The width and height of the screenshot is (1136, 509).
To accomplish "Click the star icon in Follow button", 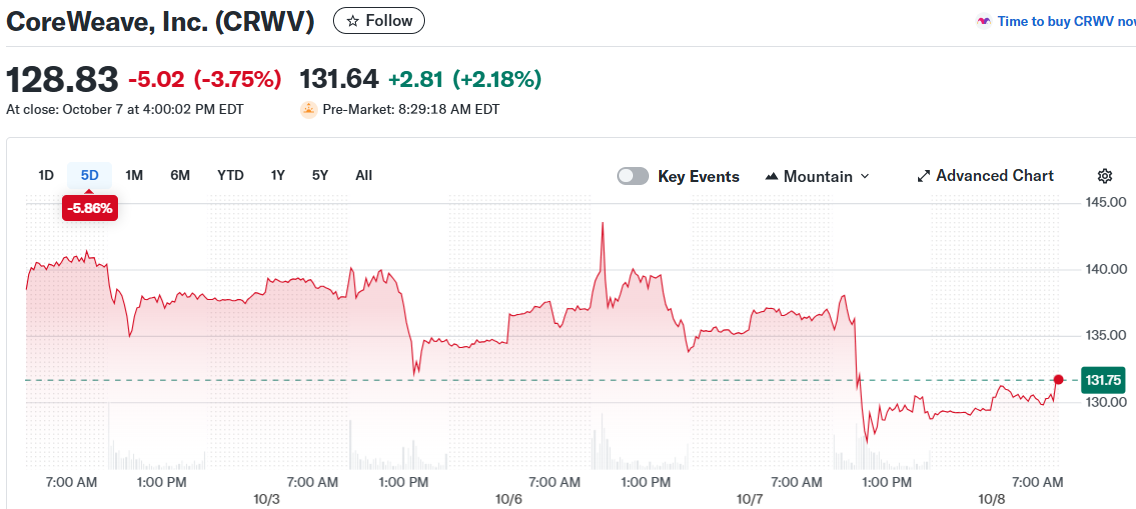I will point(352,21).
